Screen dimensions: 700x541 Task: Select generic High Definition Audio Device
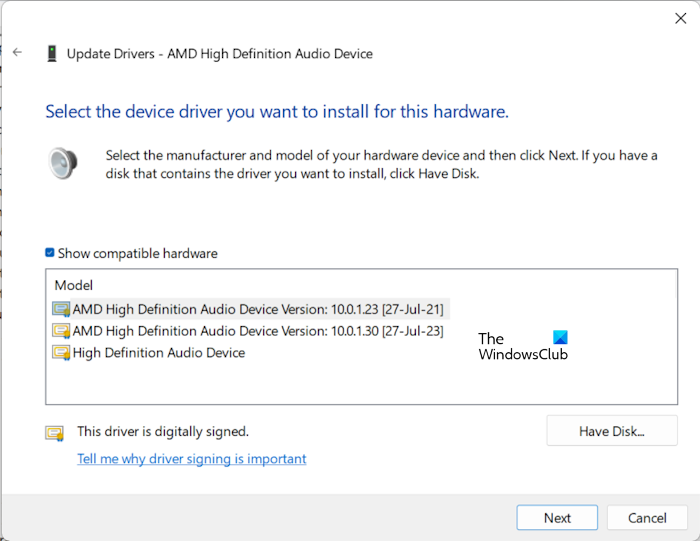pyautogui.click(x=159, y=353)
